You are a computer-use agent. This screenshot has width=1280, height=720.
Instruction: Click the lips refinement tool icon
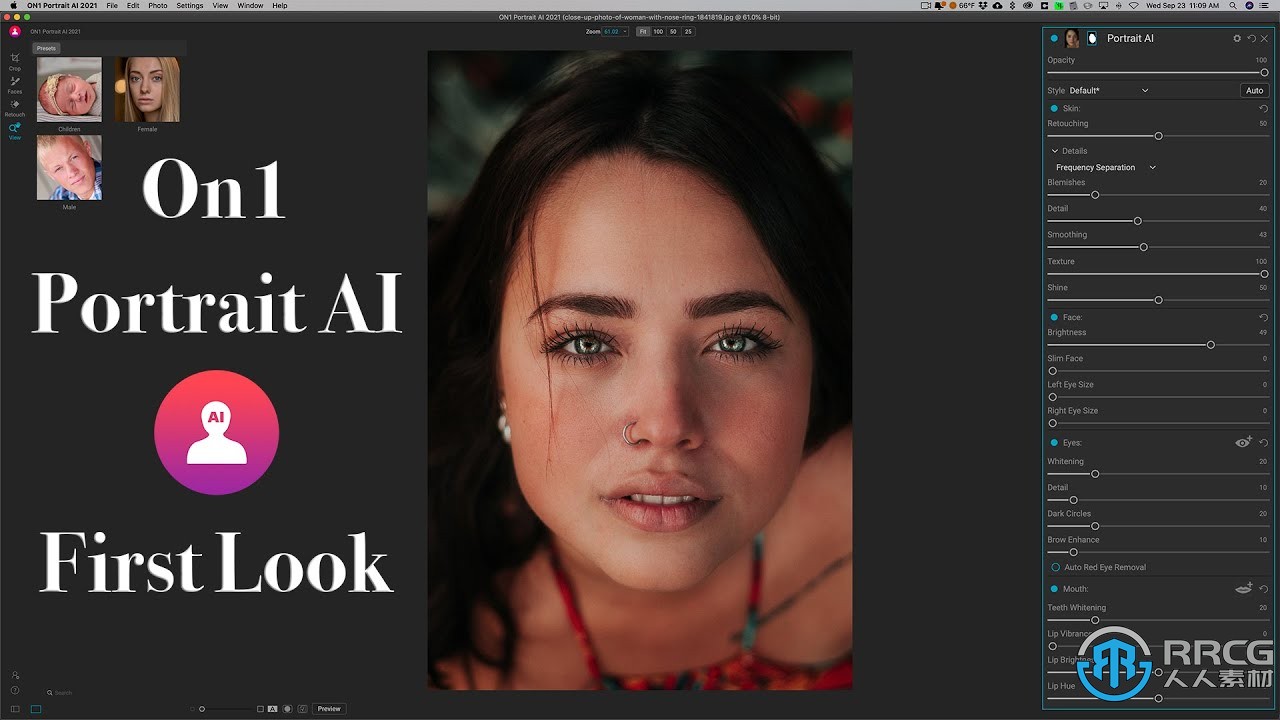tap(1243, 589)
